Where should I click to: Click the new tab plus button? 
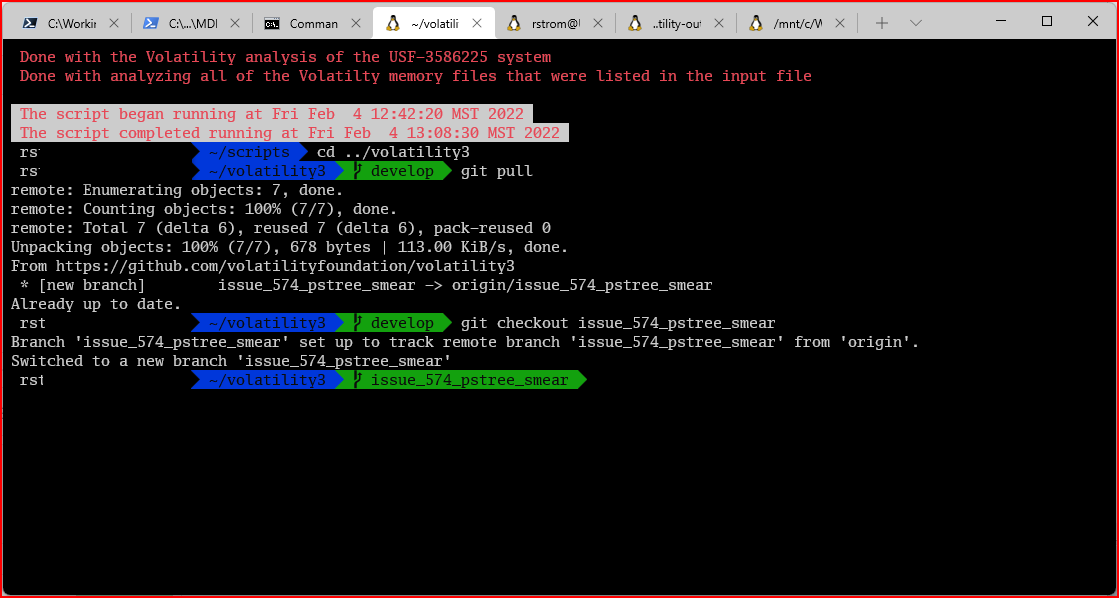coord(881,21)
